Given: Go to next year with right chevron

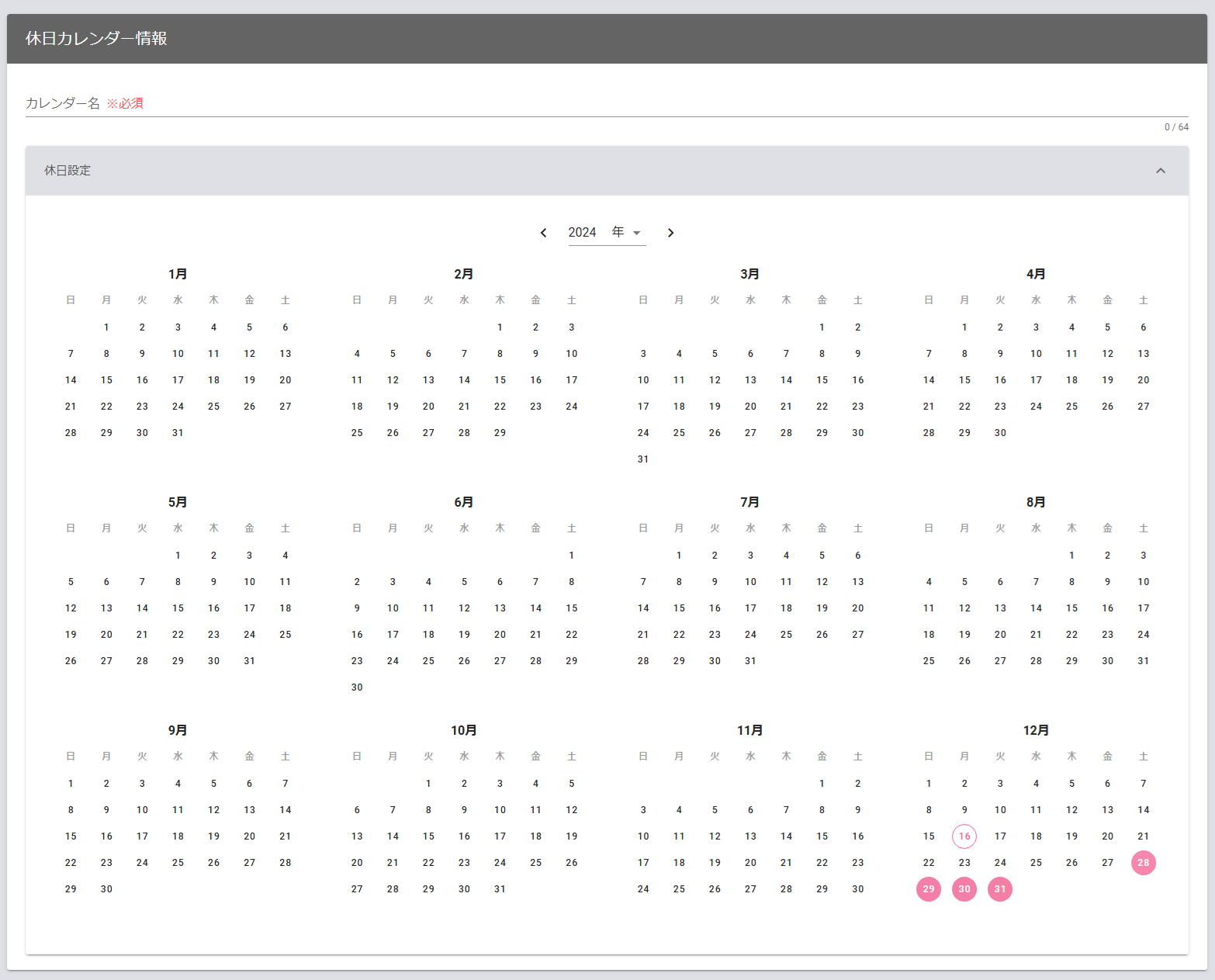Looking at the screenshot, I should click(x=671, y=233).
